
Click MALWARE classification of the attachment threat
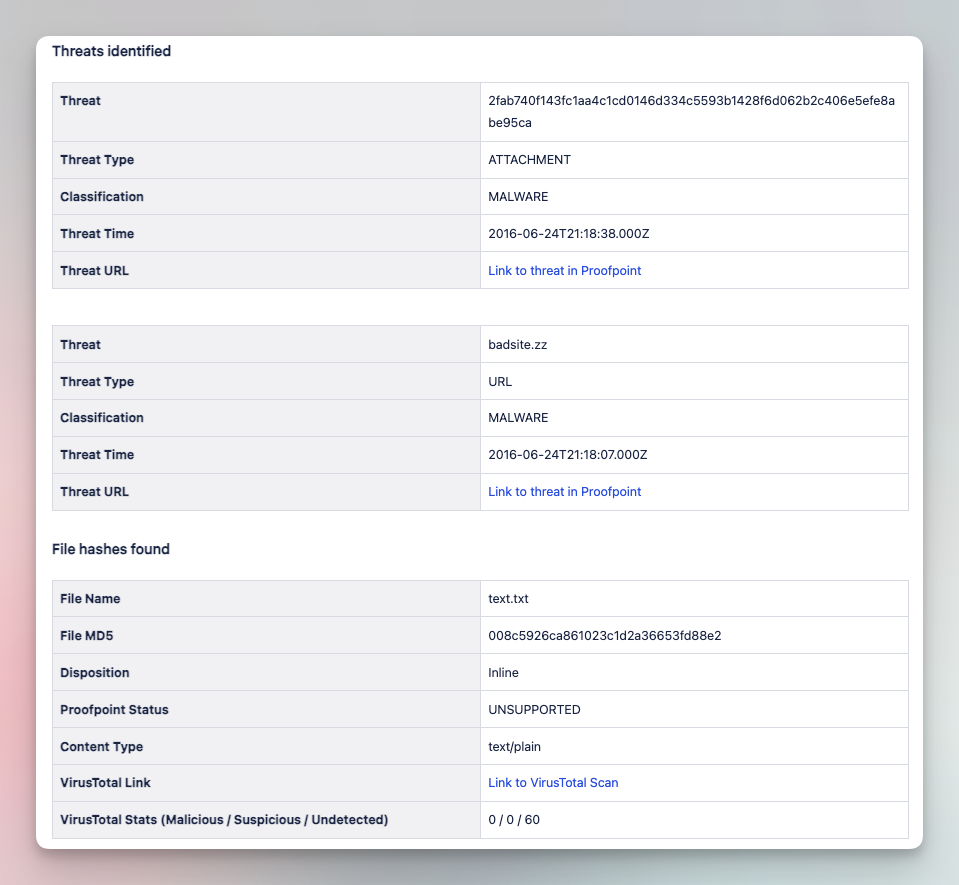(x=518, y=197)
